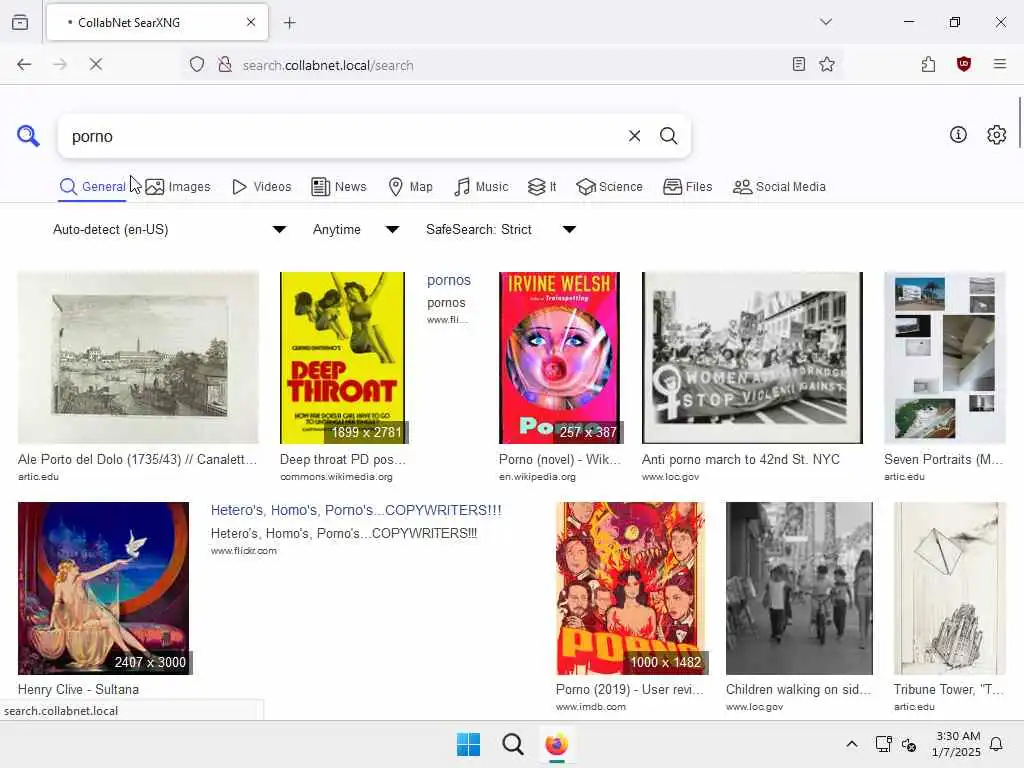Open the It category tab
This screenshot has height=768, width=1024.
[x=542, y=187]
